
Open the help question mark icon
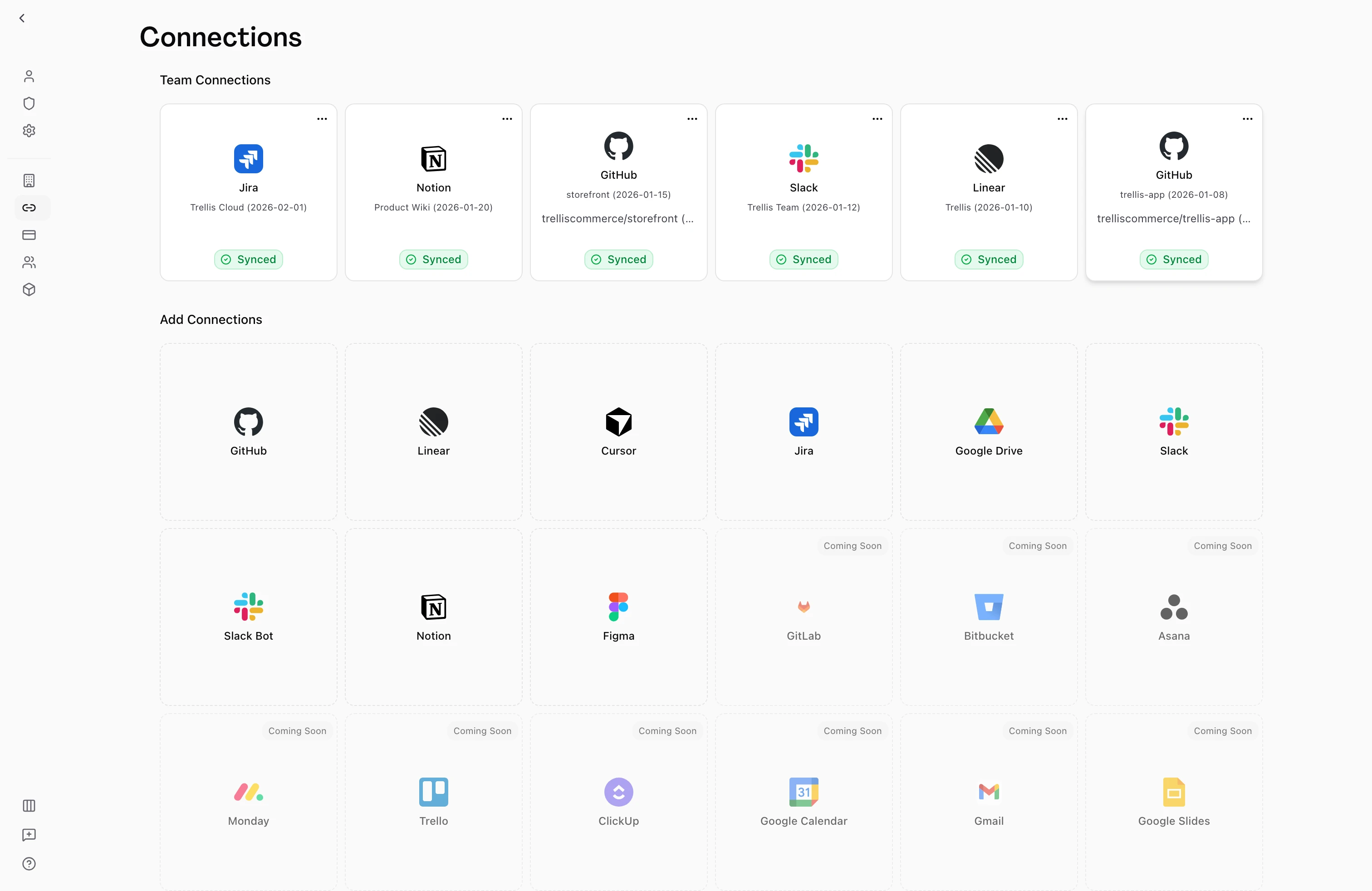click(29, 863)
